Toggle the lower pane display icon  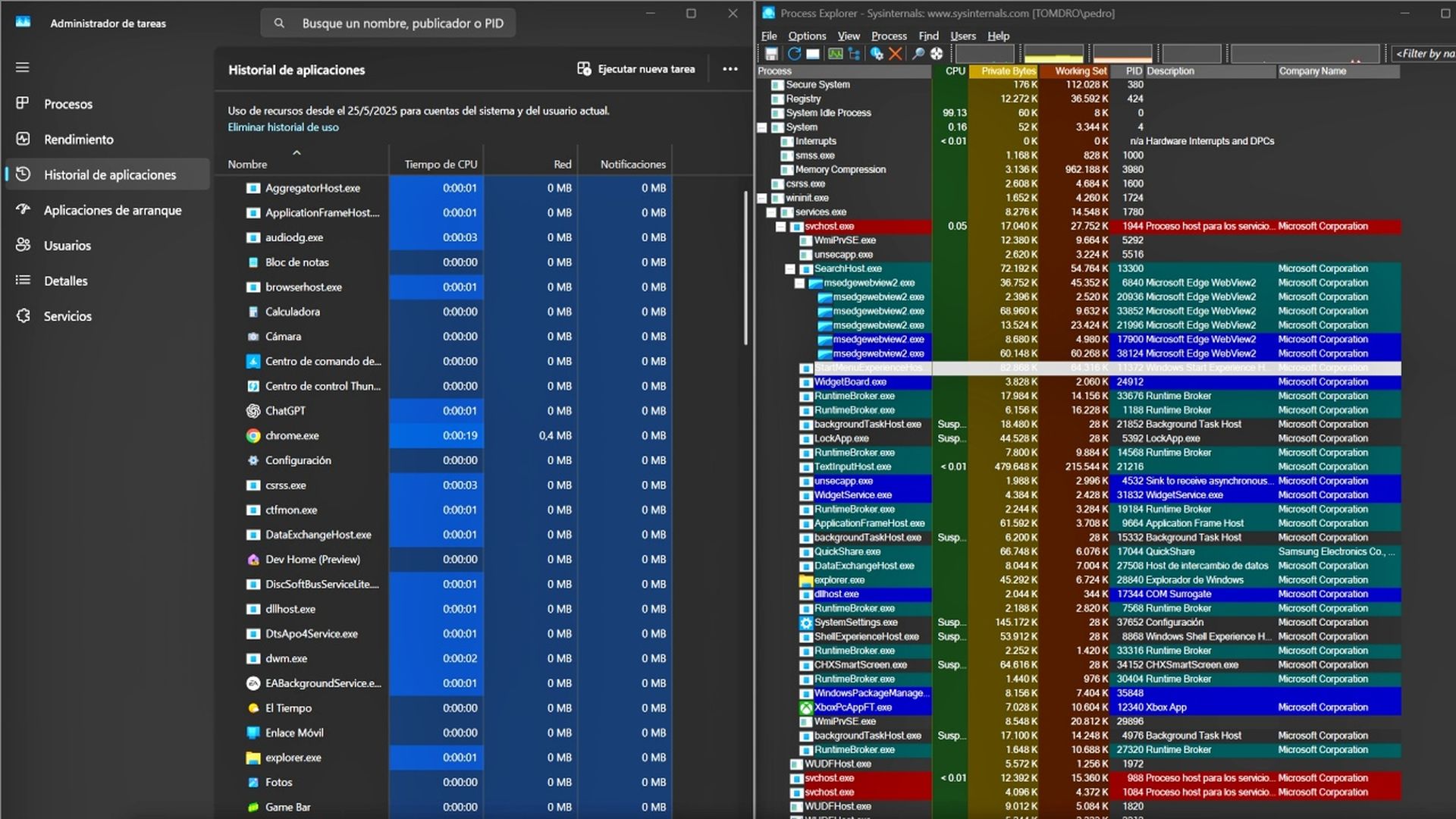[812, 53]
